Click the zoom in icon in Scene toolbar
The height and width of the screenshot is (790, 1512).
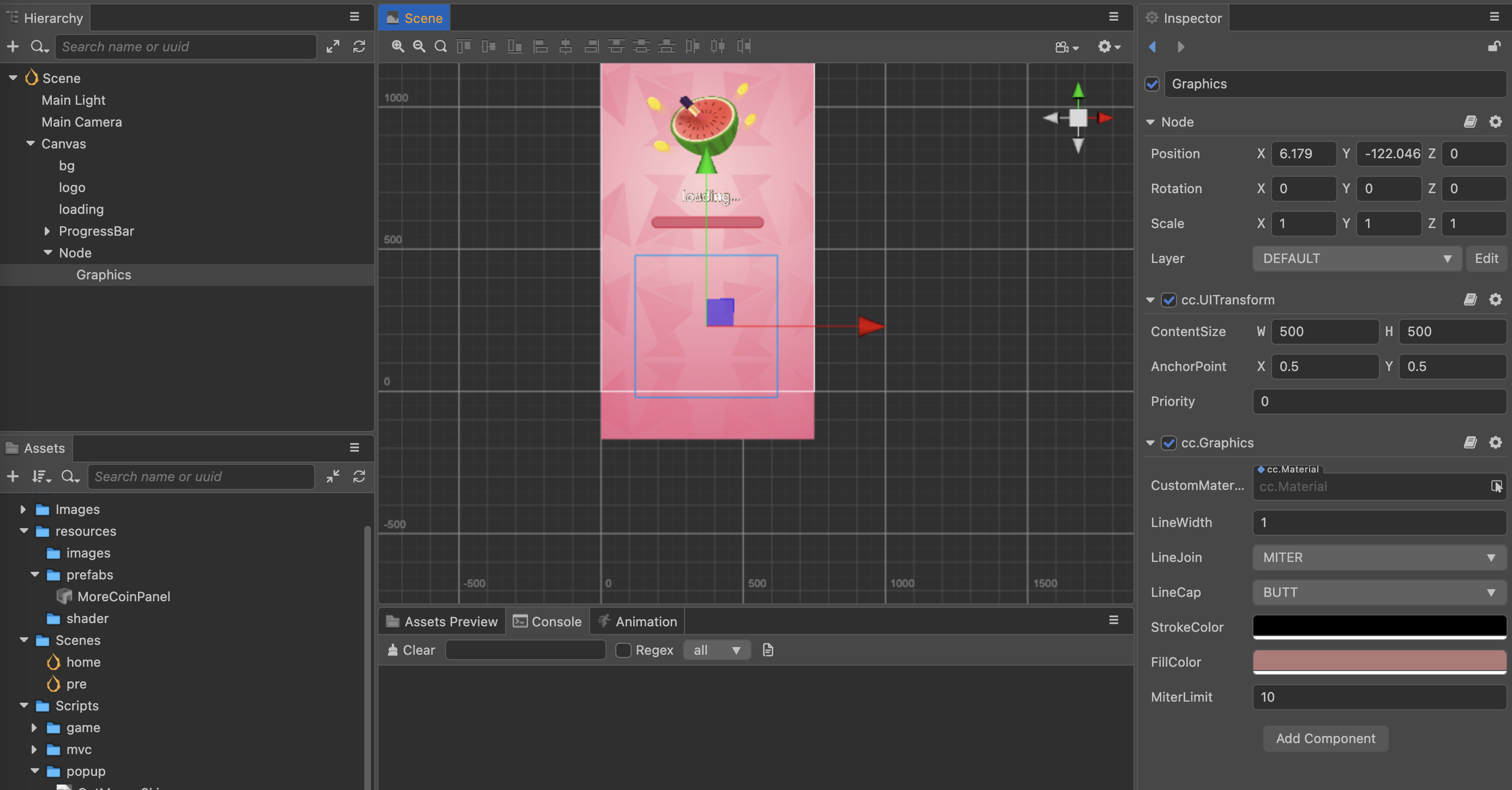click(398, 46)
